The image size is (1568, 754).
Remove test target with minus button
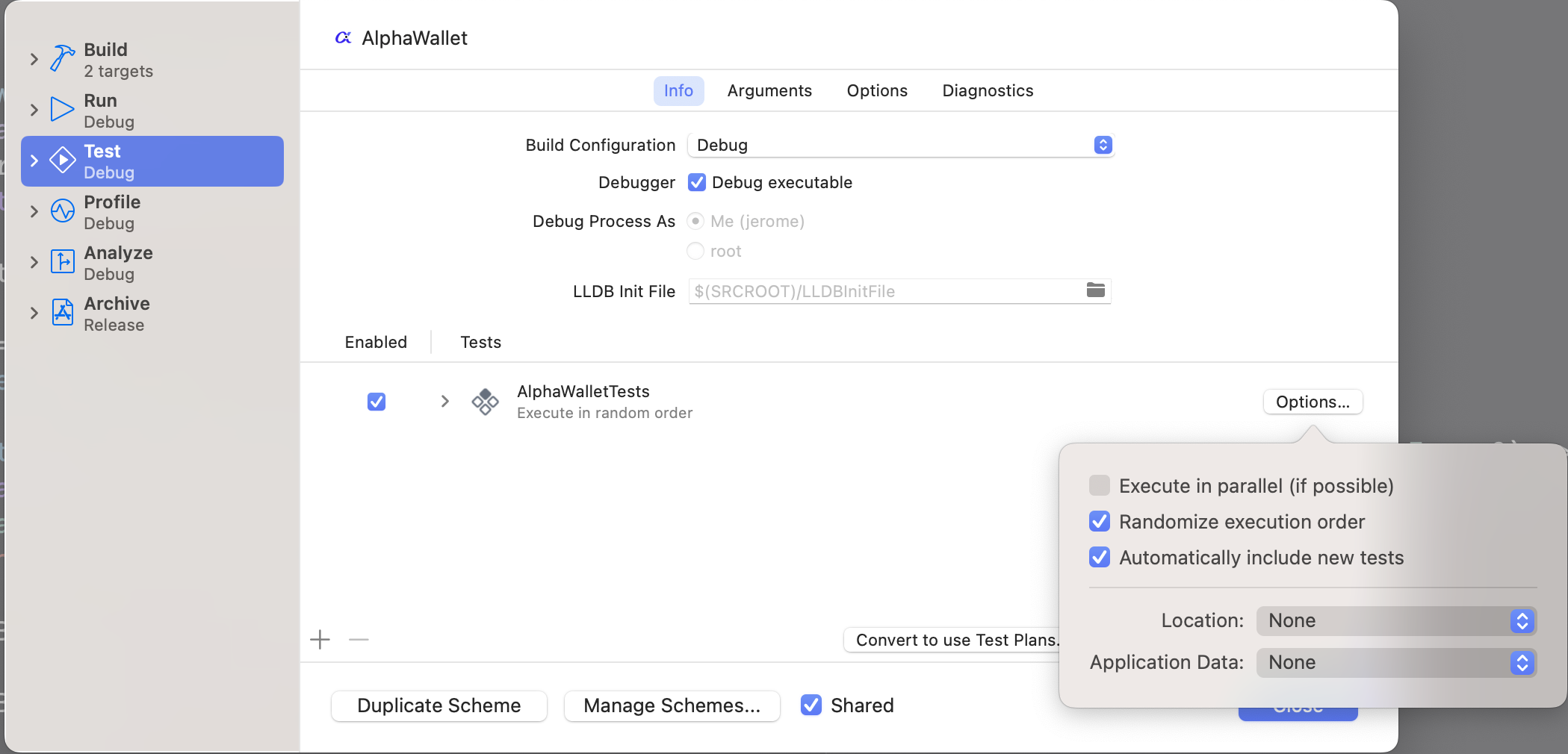coord(359,640)
